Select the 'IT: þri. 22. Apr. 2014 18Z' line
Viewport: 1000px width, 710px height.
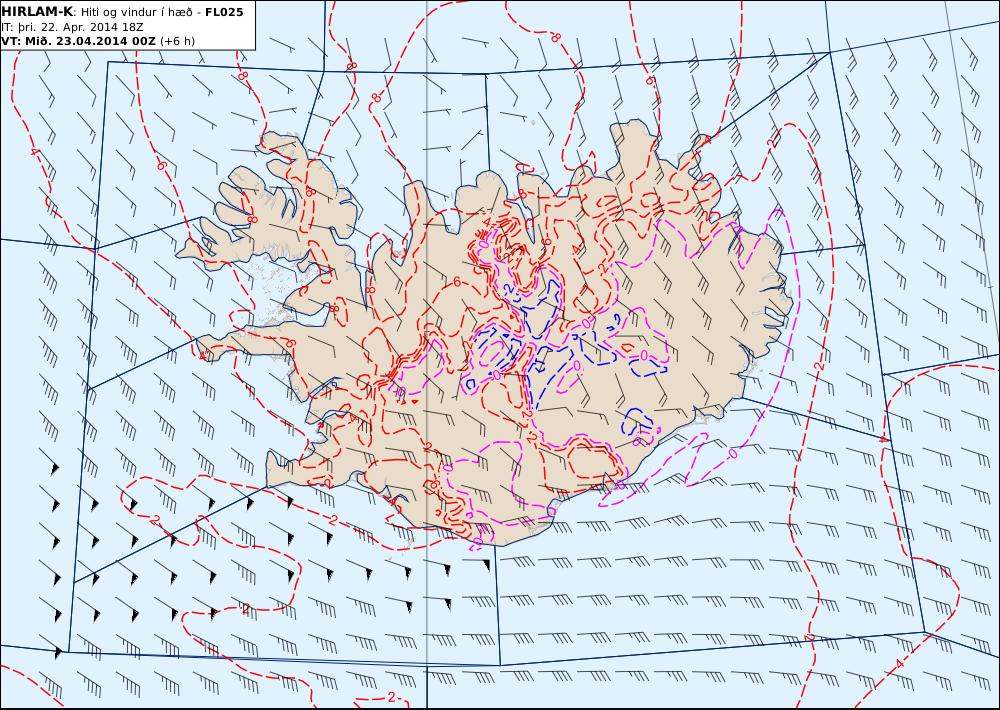[72, 27]
